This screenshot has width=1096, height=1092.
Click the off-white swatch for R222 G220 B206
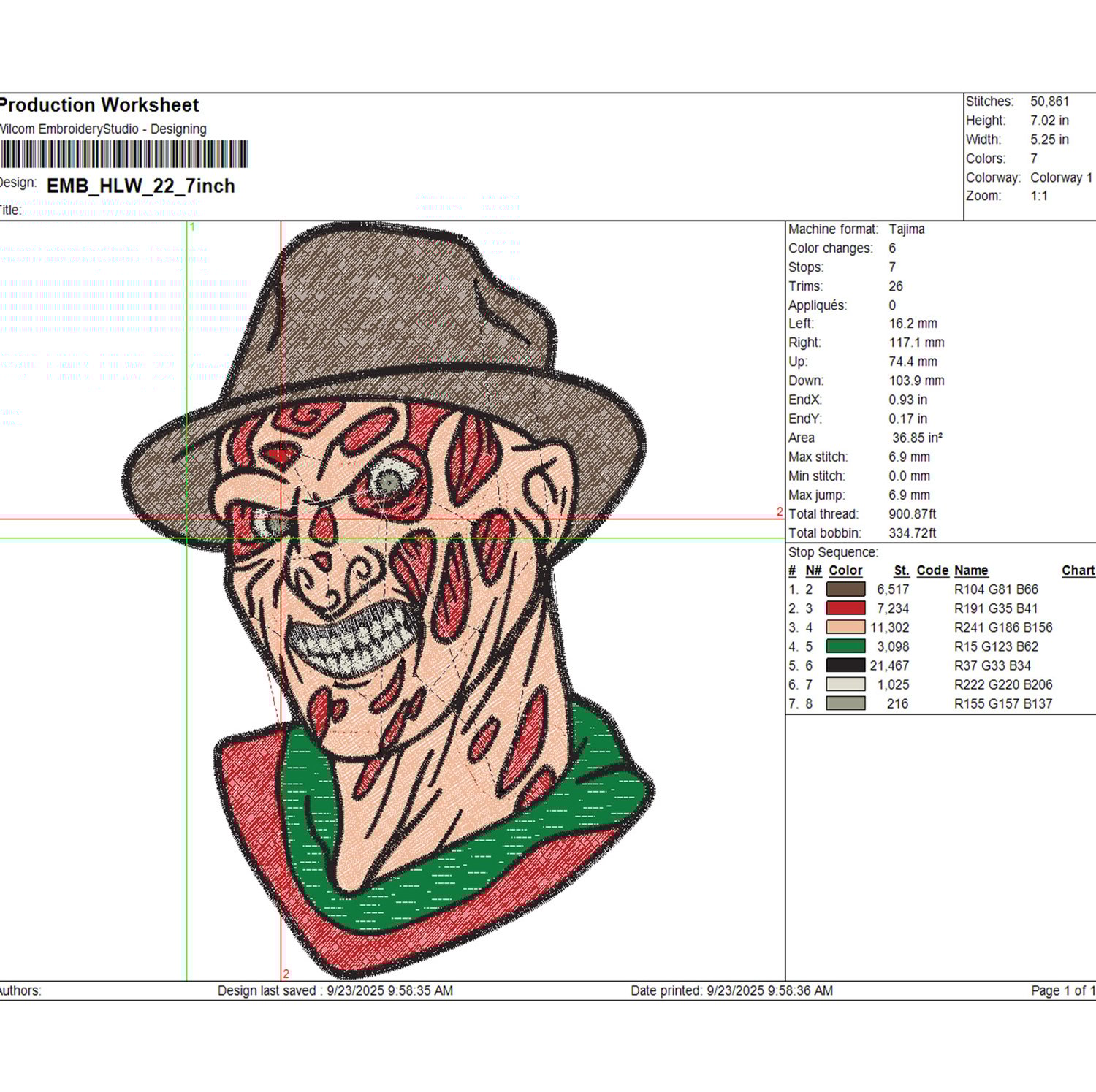(845, 684)
